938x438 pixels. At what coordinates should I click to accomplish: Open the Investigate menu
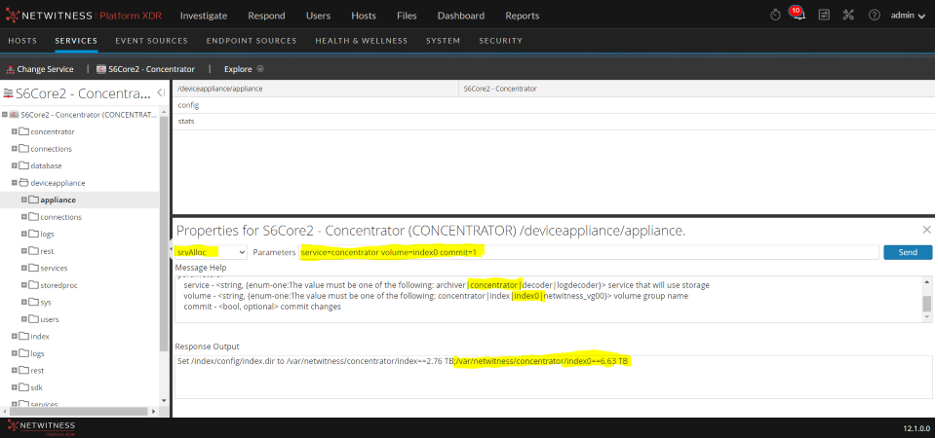point(203,16)
